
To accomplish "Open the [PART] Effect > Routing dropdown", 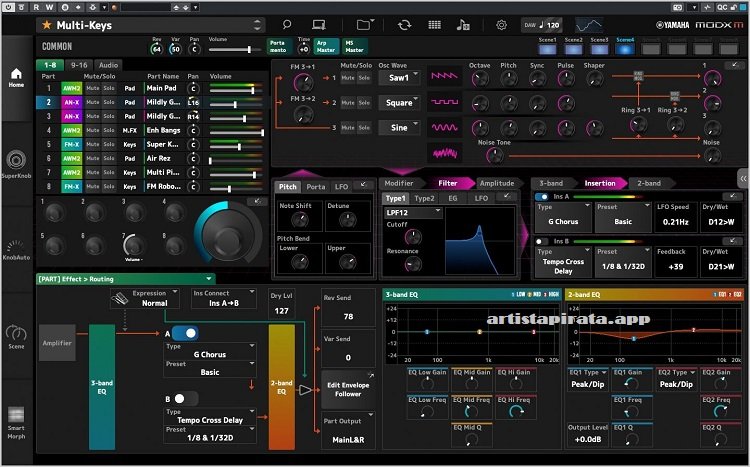I will pyautogui.click(x=126, y=278).
